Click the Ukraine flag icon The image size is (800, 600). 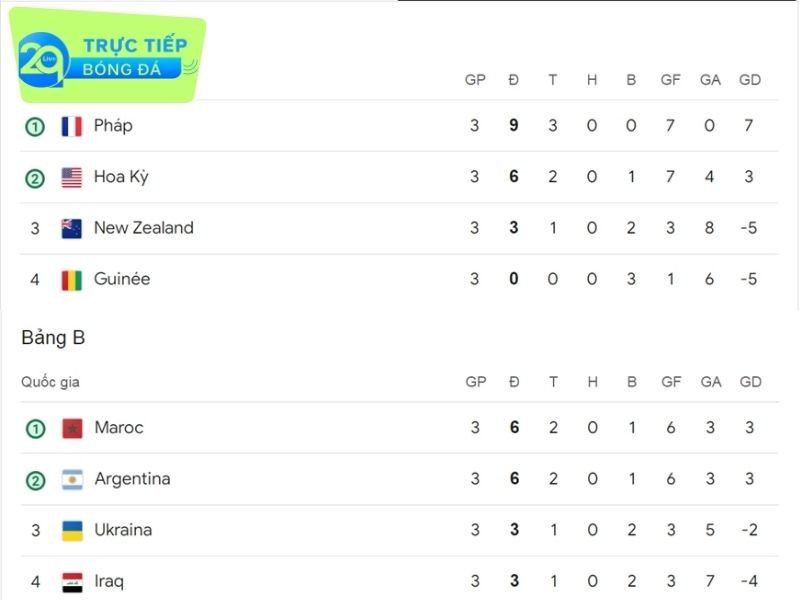coord(71,531)
